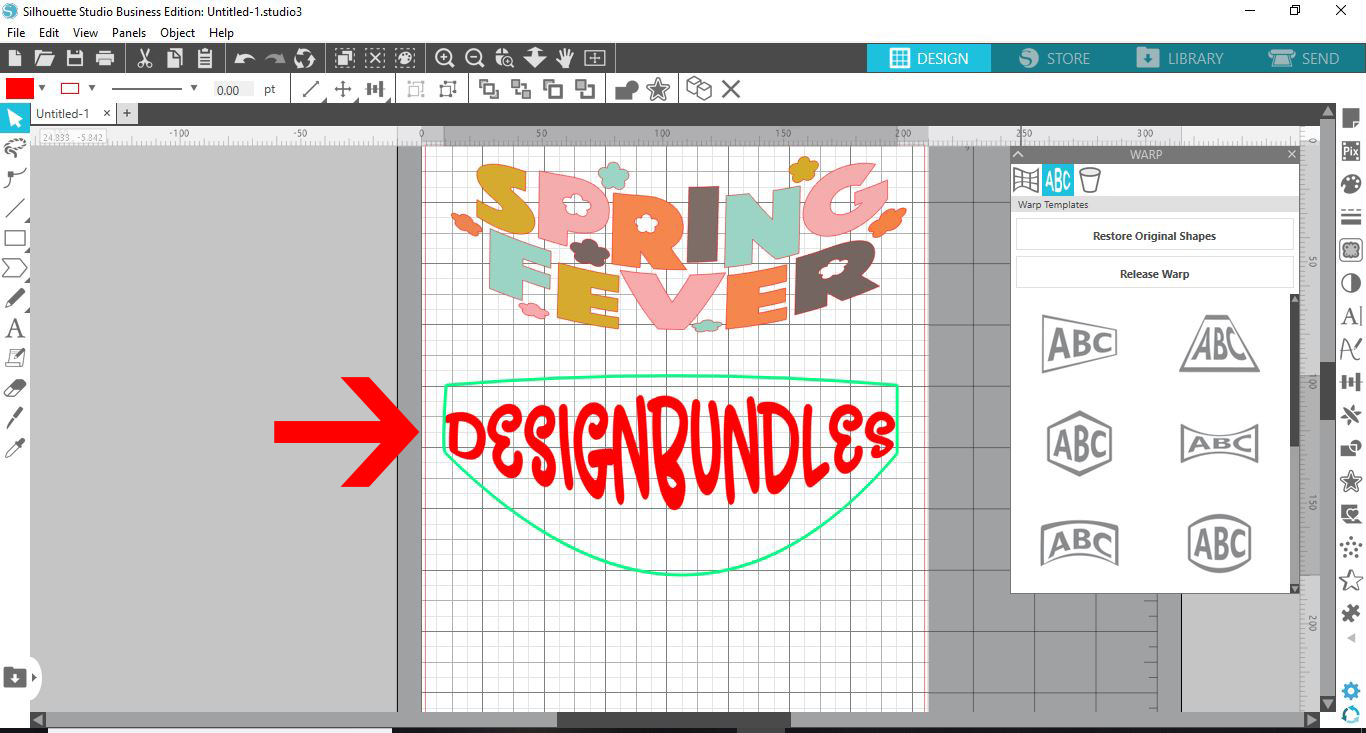
Task: Click the Deselect All icon
Action: (375, 58)
